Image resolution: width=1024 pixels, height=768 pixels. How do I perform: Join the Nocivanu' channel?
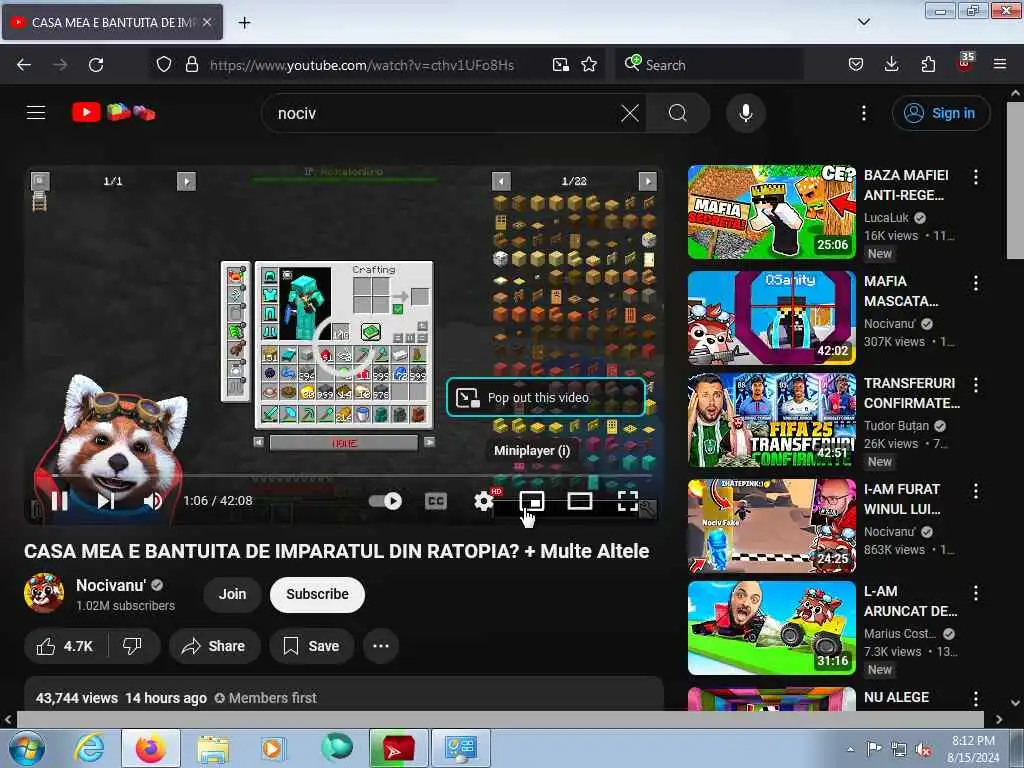click(x=232, y=594)
